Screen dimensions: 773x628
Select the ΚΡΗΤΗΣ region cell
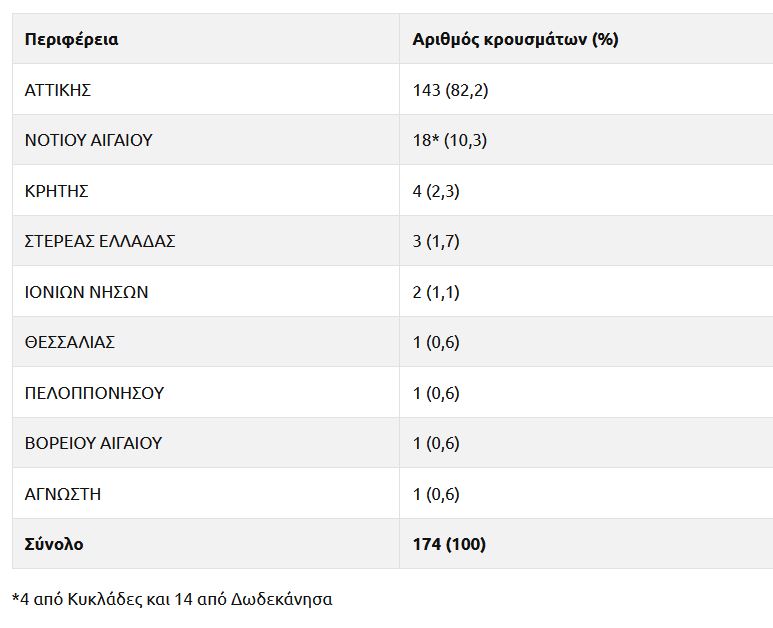56,191
